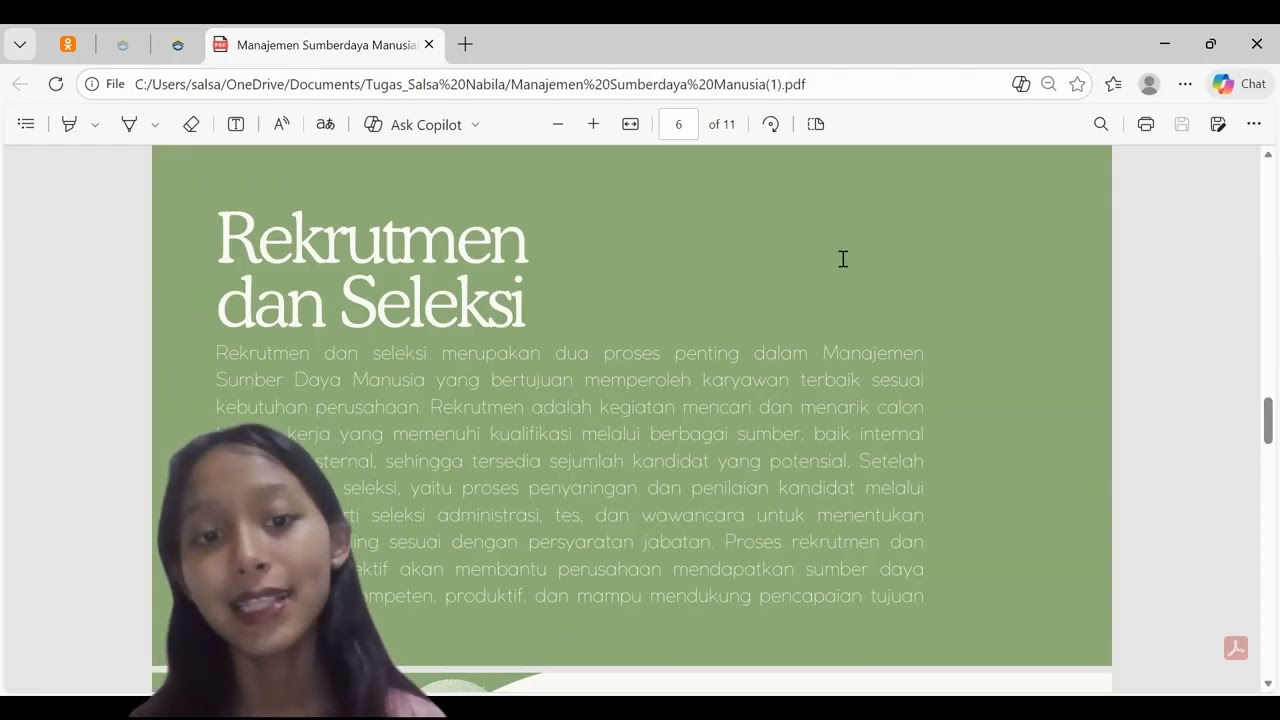The height and width of the screenshot is (720, 1280).
Task: Restore down the browser window
Action: click(x=1210, y=44)
